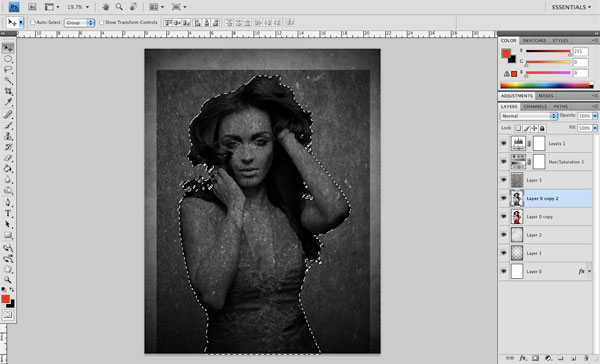Launch Bridge from the application bar

click(32, 7)
